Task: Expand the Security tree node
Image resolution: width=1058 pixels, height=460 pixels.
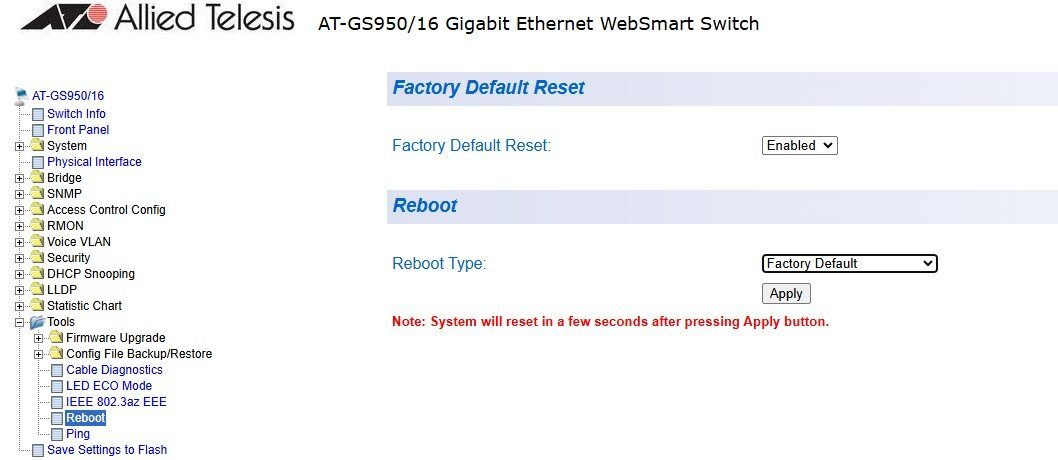Action: point(20,258)
